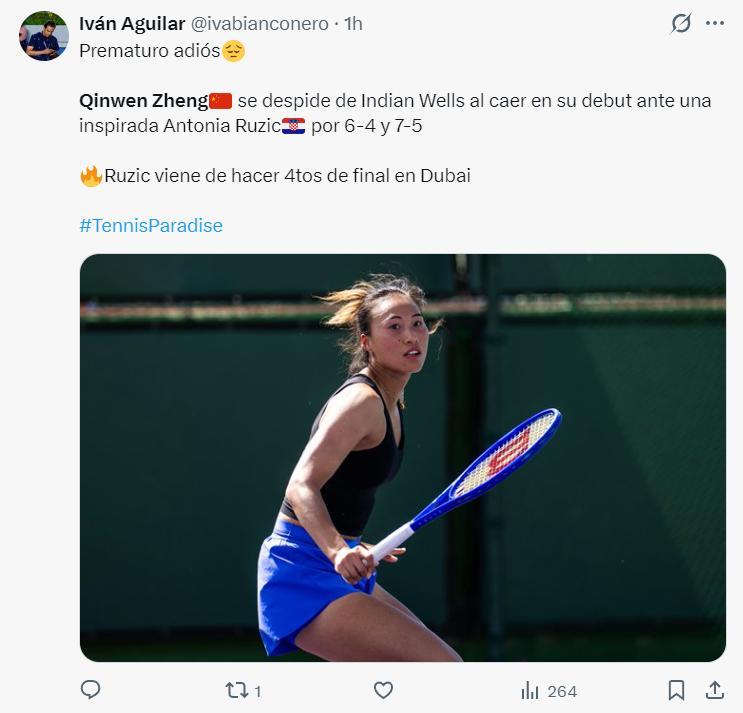Click the Croatia flag emoji
743x713 pixels.
[294, 126]
